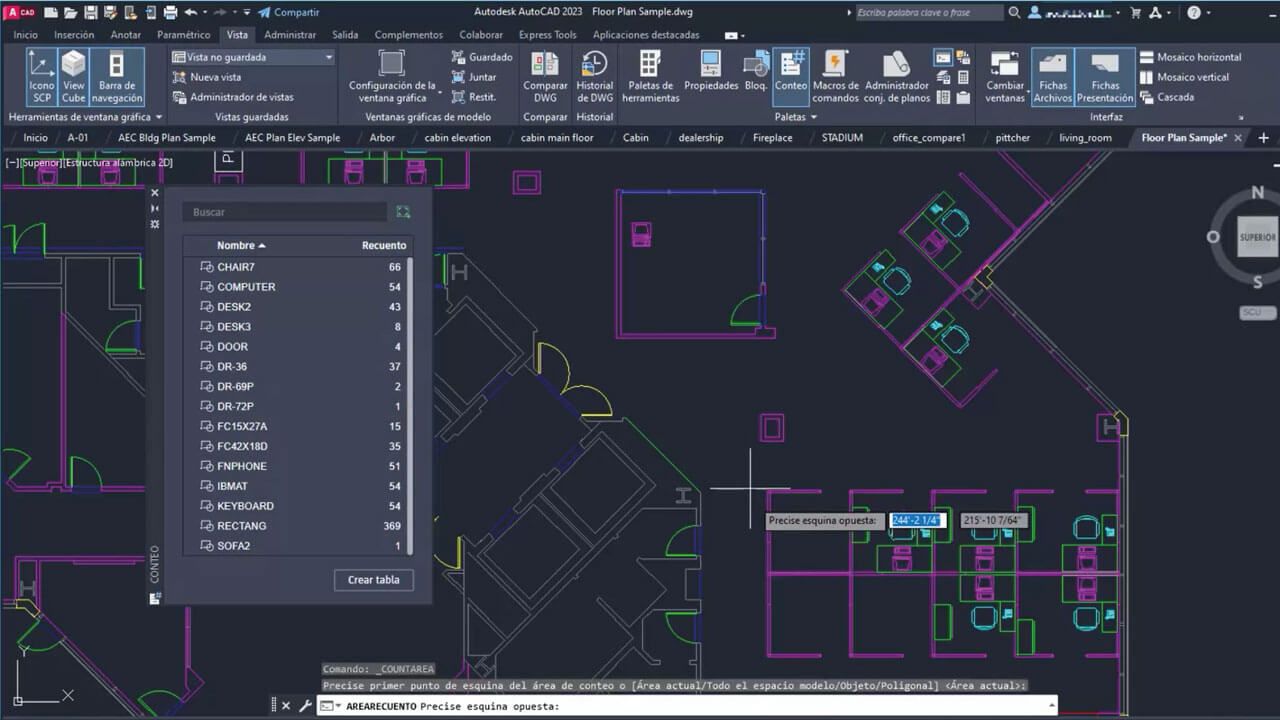The image size is (1280, 720).
Task: Open the Inserción ribbon tab
Action: [74, 34]
